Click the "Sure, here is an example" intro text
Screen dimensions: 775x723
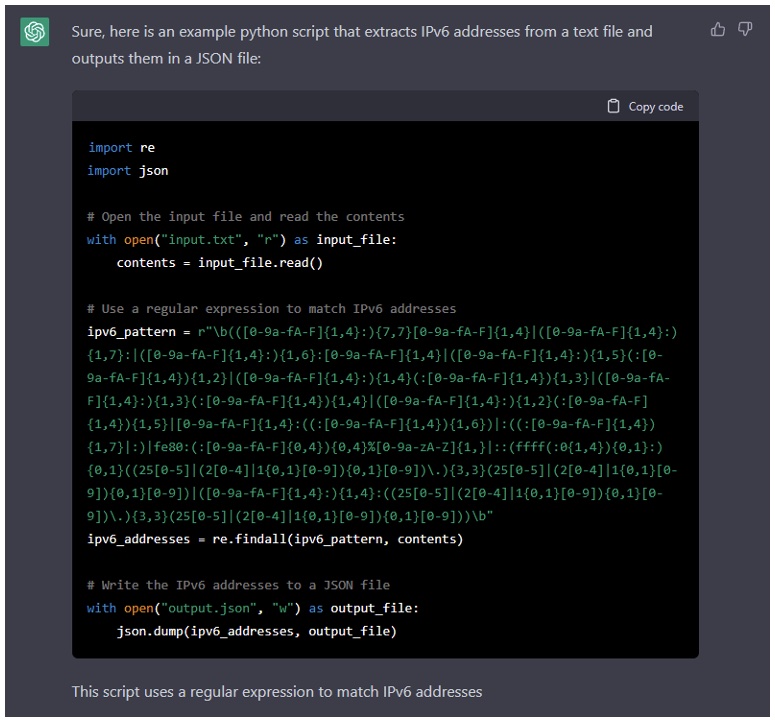pos(361,32)
